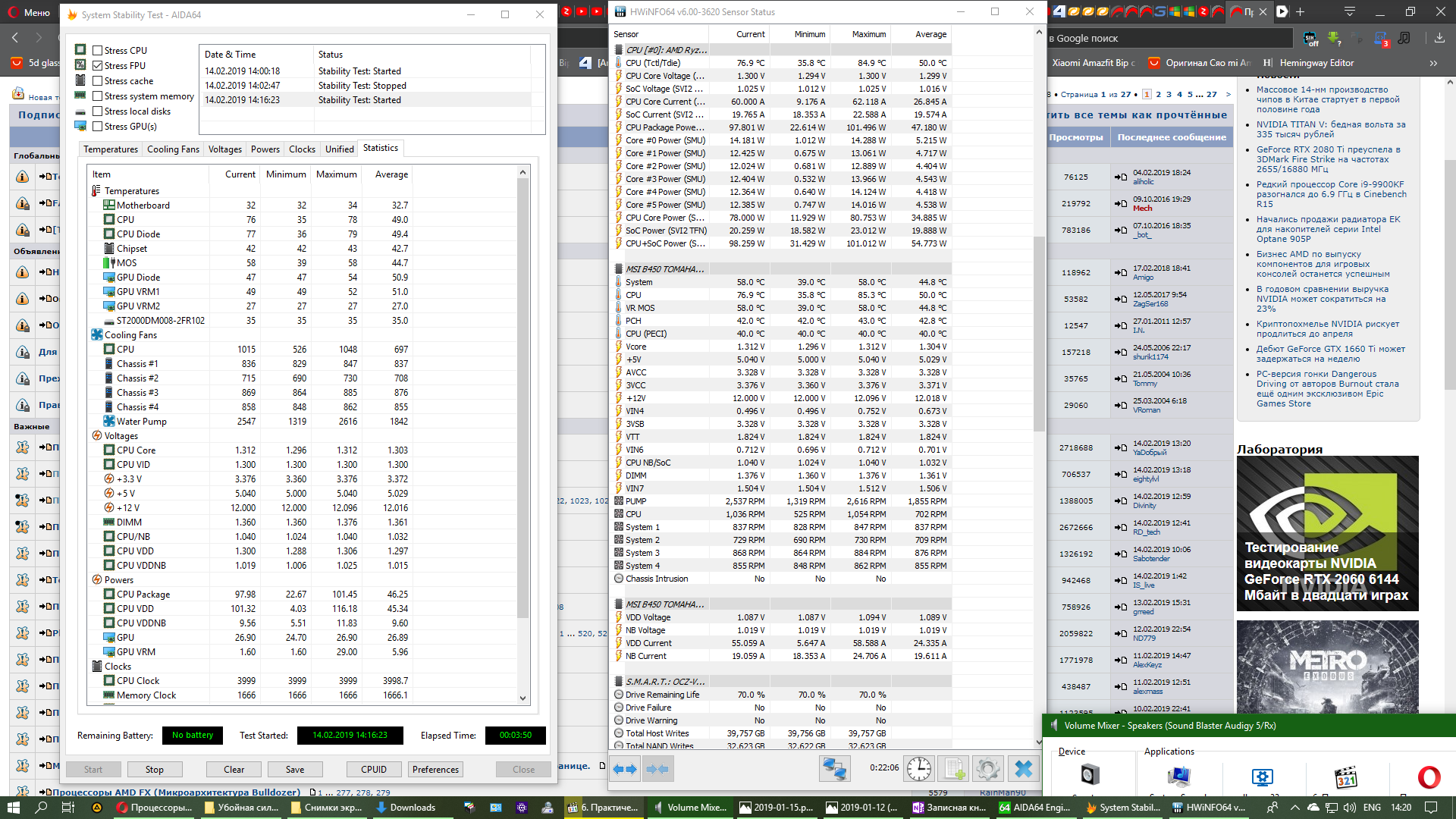Click Preferences button
This screenshot has height=819, width=1456.
[435, 770]
